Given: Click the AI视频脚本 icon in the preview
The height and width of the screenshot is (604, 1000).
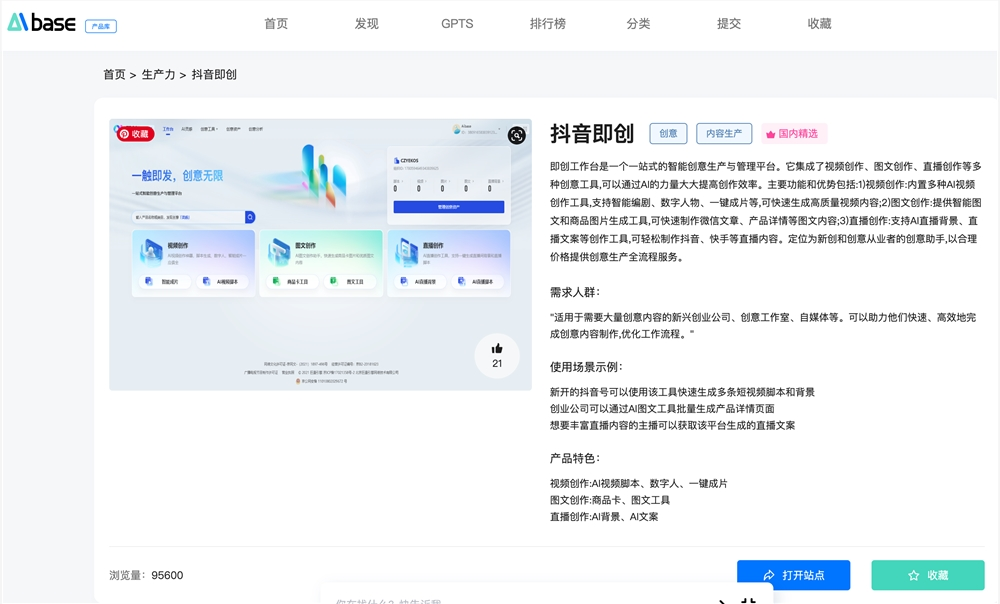Looking at the screenshot, I should point(207,280).
